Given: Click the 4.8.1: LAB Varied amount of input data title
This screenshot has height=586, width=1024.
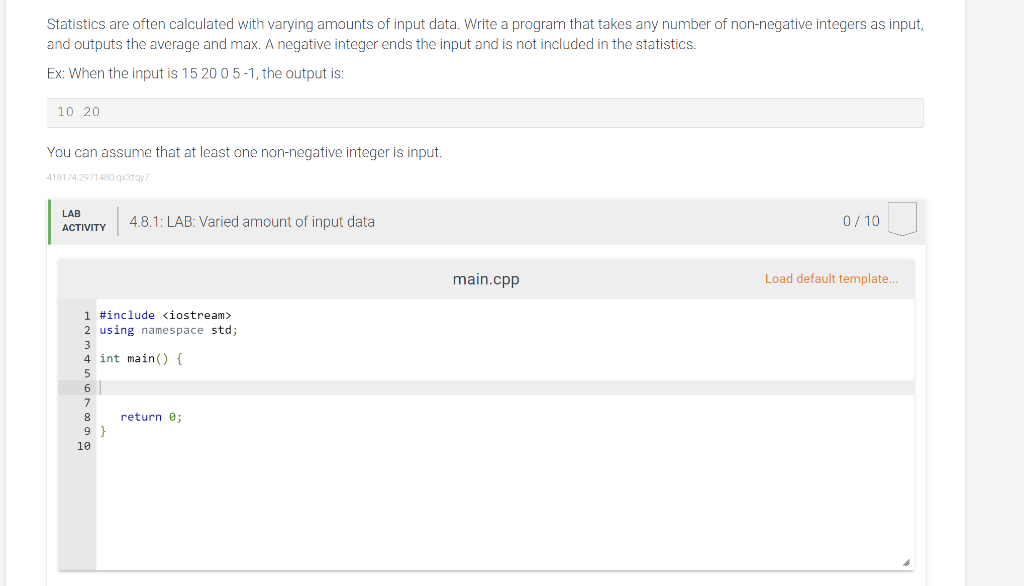Looking at the screenshot, I should (x=252, y=221).
